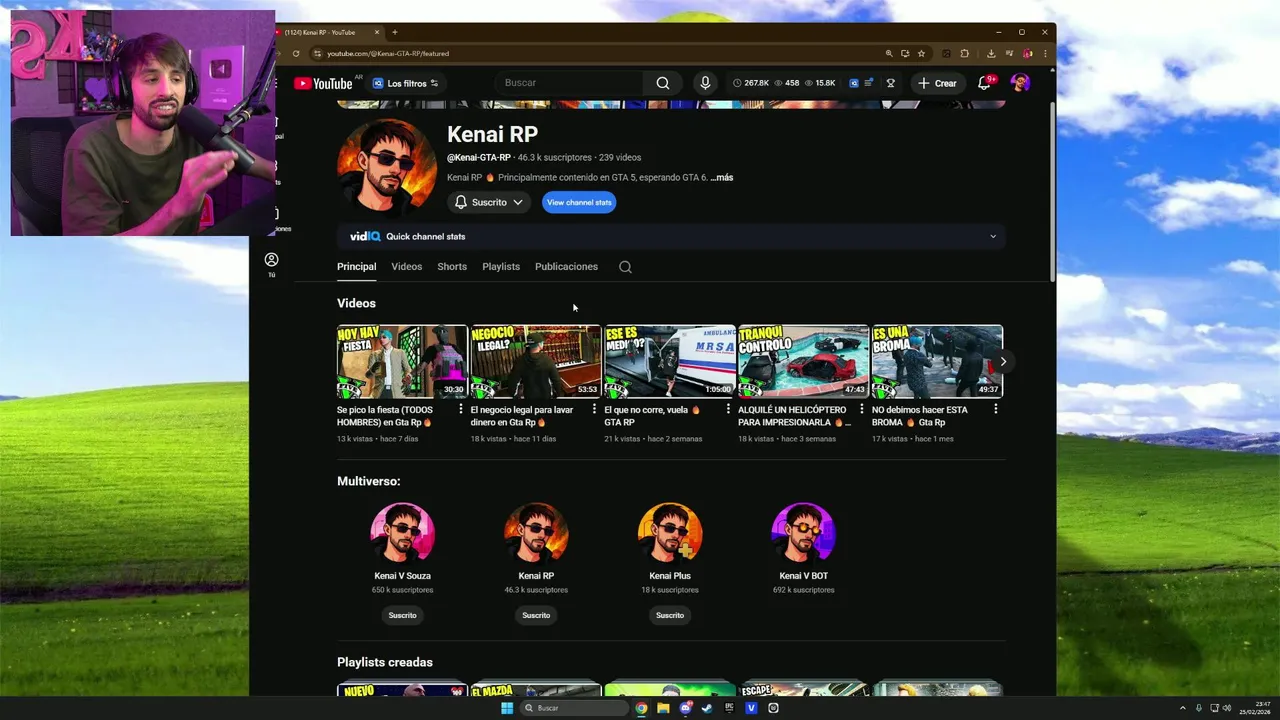This screenshot has width=1280, height=720.
Task: Expand channel description via "...más"
Action: [x=722, y=178]
